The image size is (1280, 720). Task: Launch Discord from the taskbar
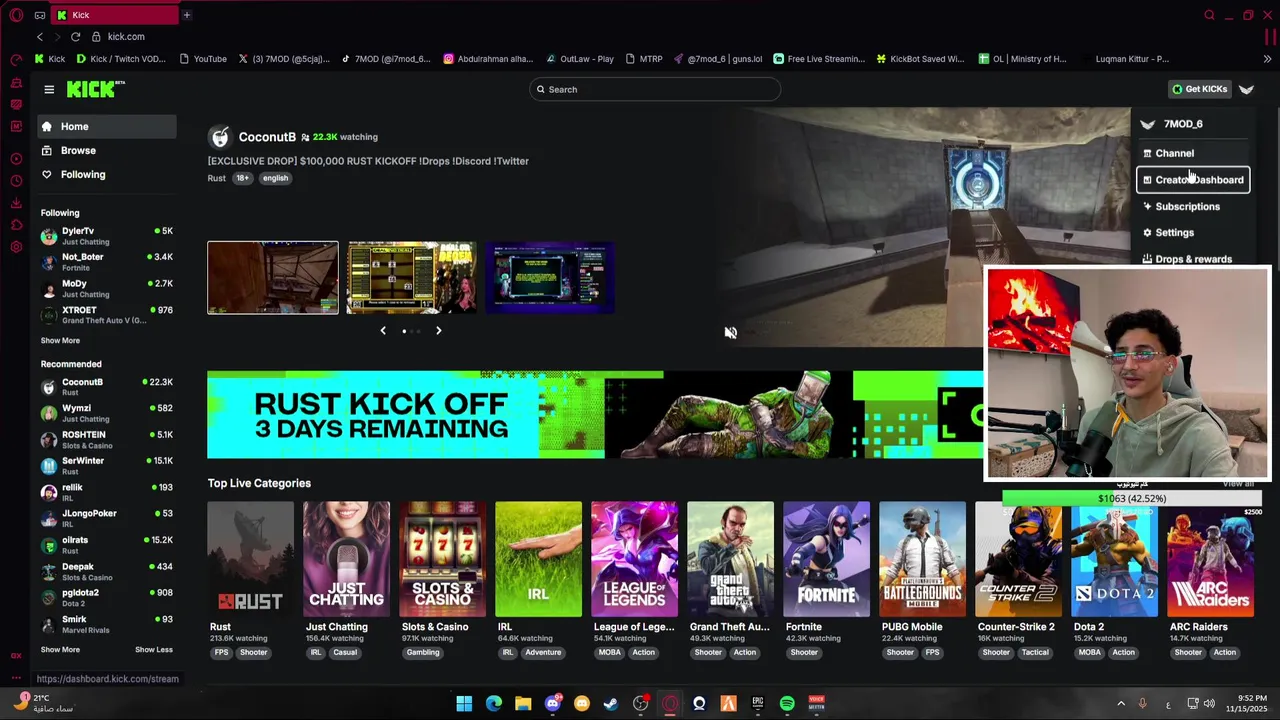point(553,704)
